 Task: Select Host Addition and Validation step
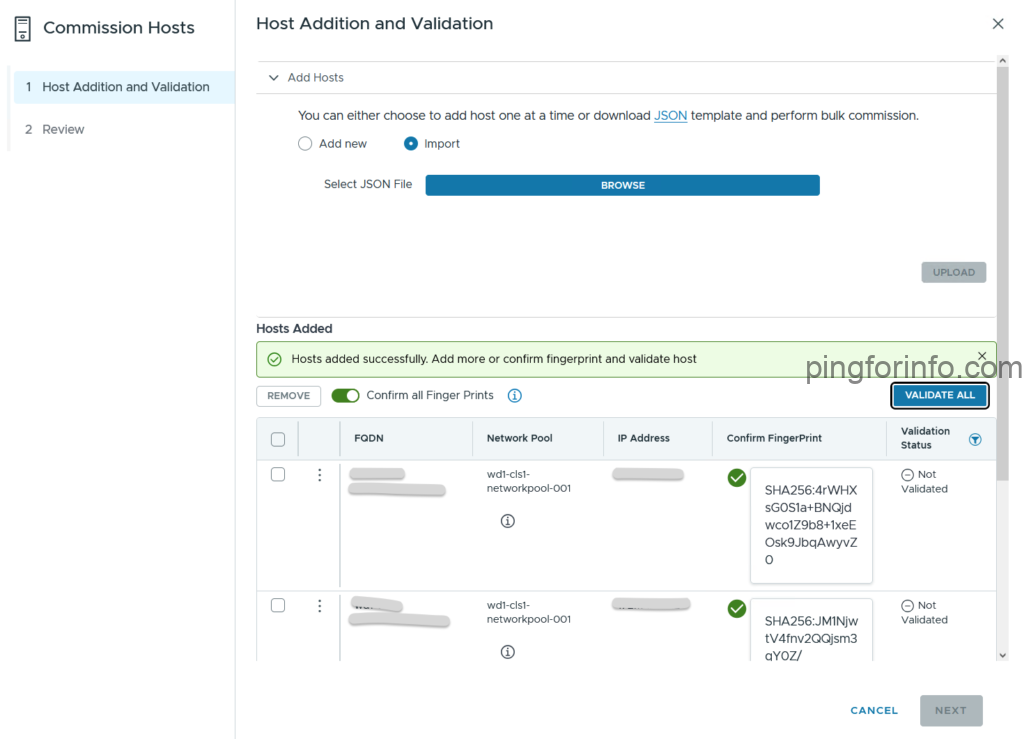tap(125, 87)
